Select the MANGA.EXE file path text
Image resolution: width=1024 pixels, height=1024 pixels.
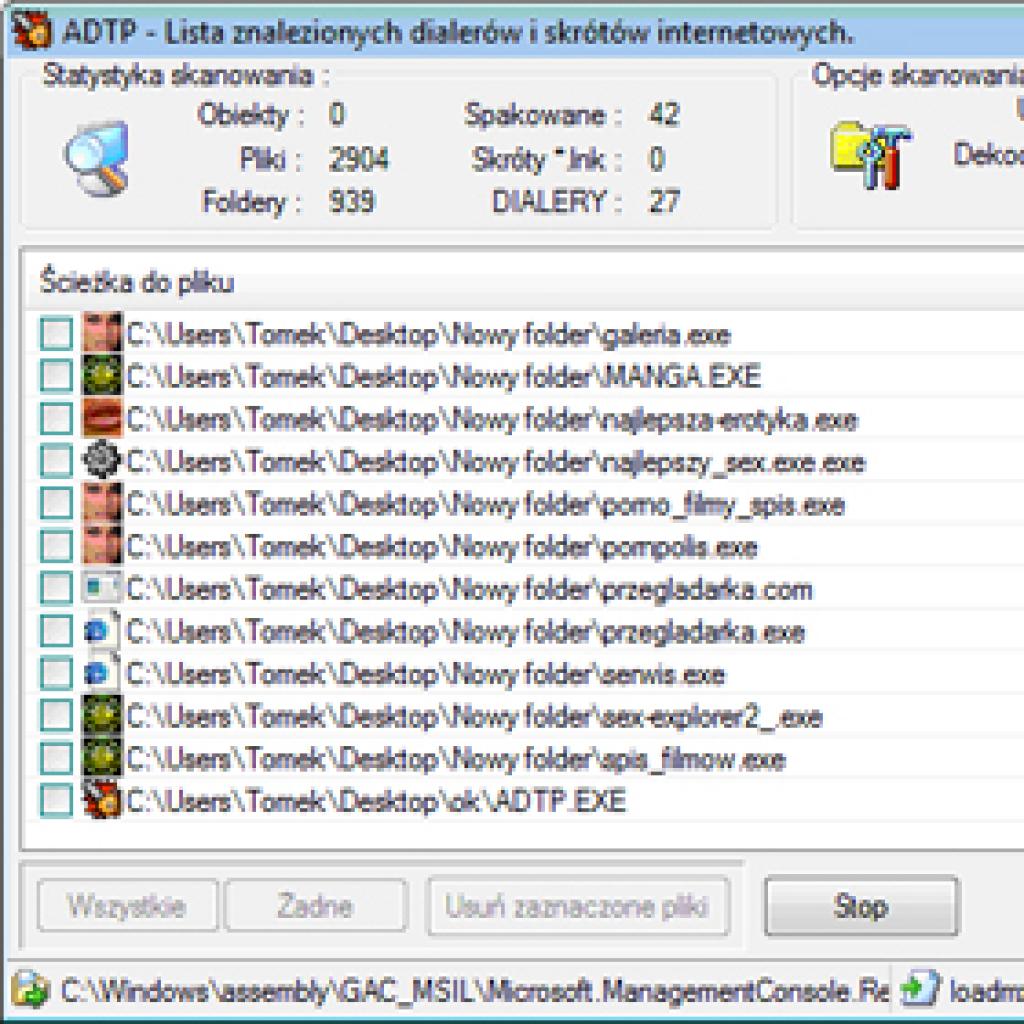tap(444, 377)
